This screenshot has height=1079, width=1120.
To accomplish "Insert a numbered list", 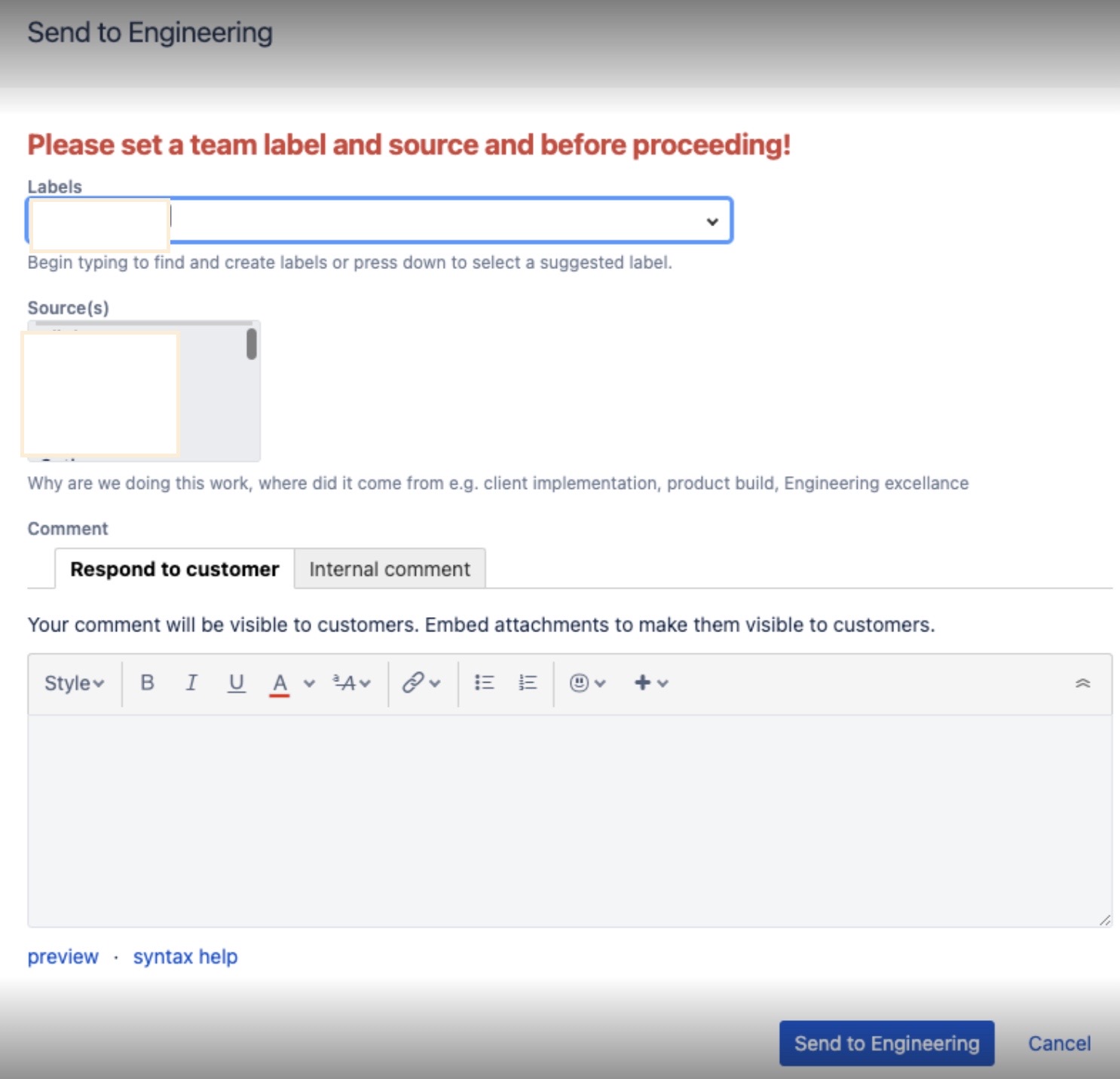I will pos(528,683).
